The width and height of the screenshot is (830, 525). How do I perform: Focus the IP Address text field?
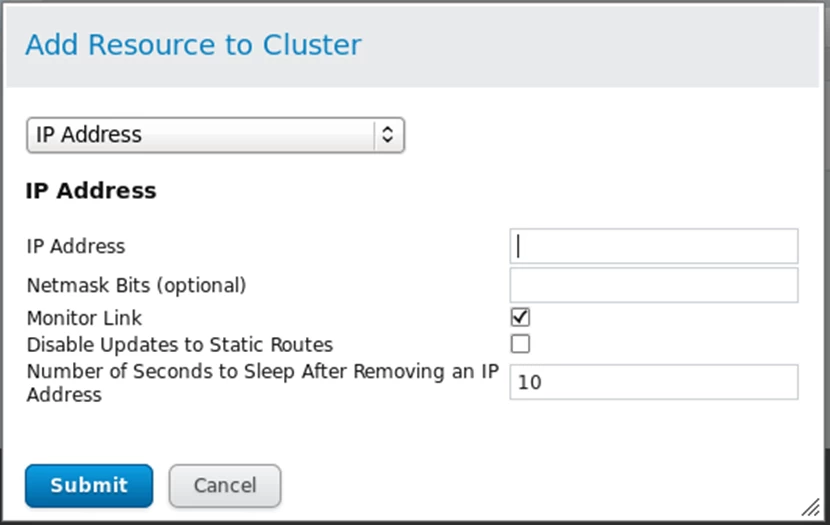654,246
